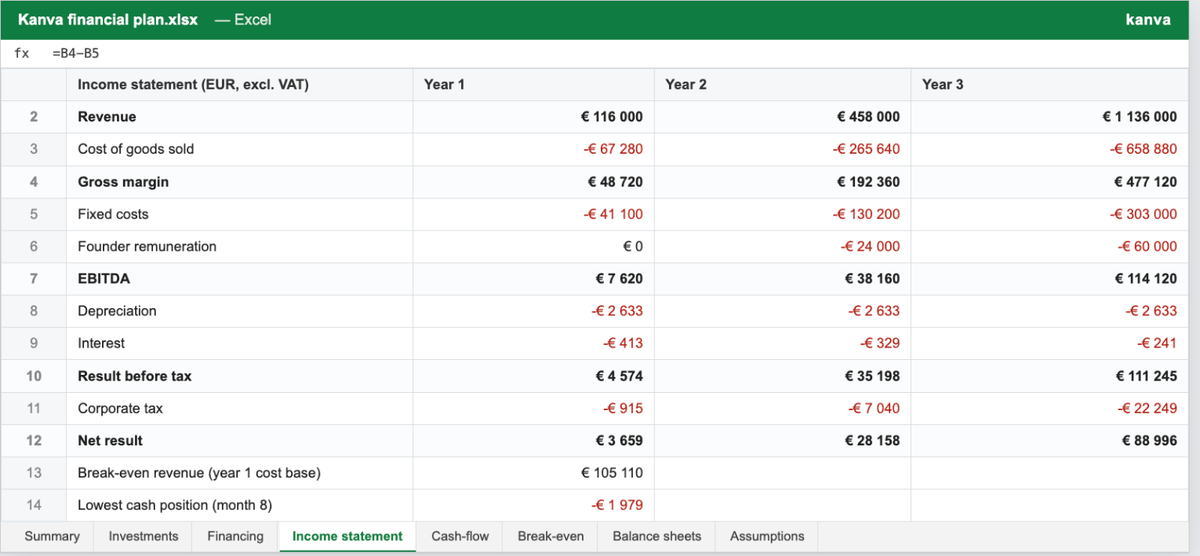The width and height of the screenshot is (1200, 556).
Task: Select corporate tax cell -€ 22 249
Action: coord(1049,408)
